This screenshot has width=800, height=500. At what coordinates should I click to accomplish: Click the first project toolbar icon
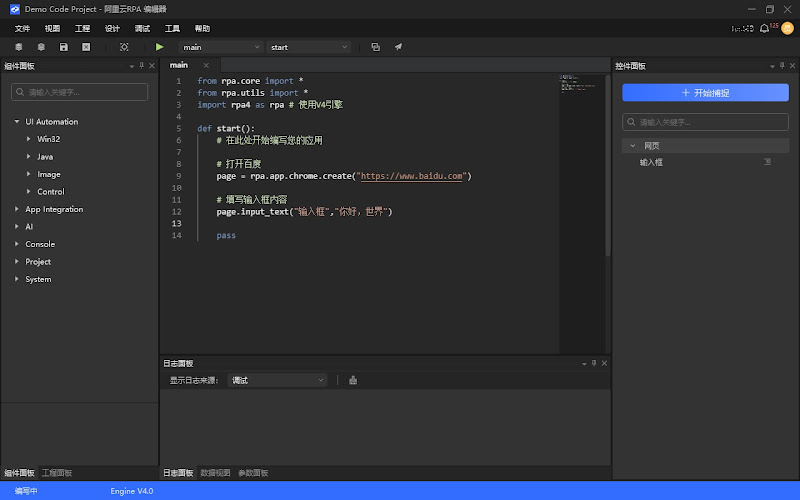[19, 47]
